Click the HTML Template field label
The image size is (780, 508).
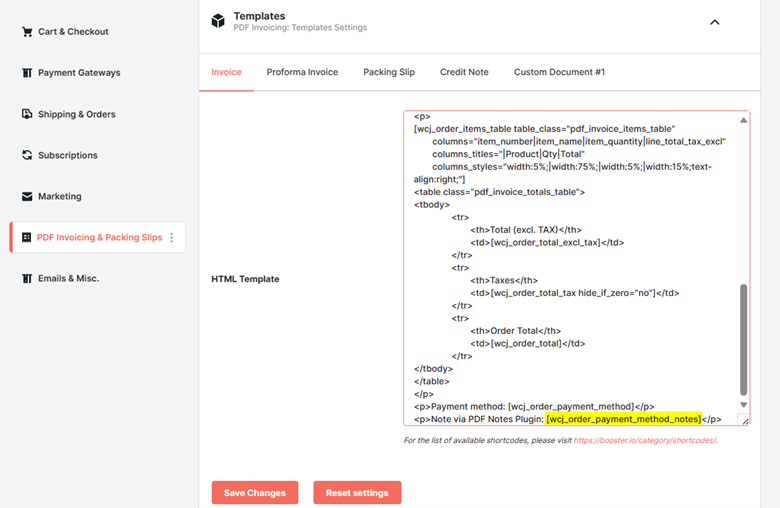coord(245,279)
